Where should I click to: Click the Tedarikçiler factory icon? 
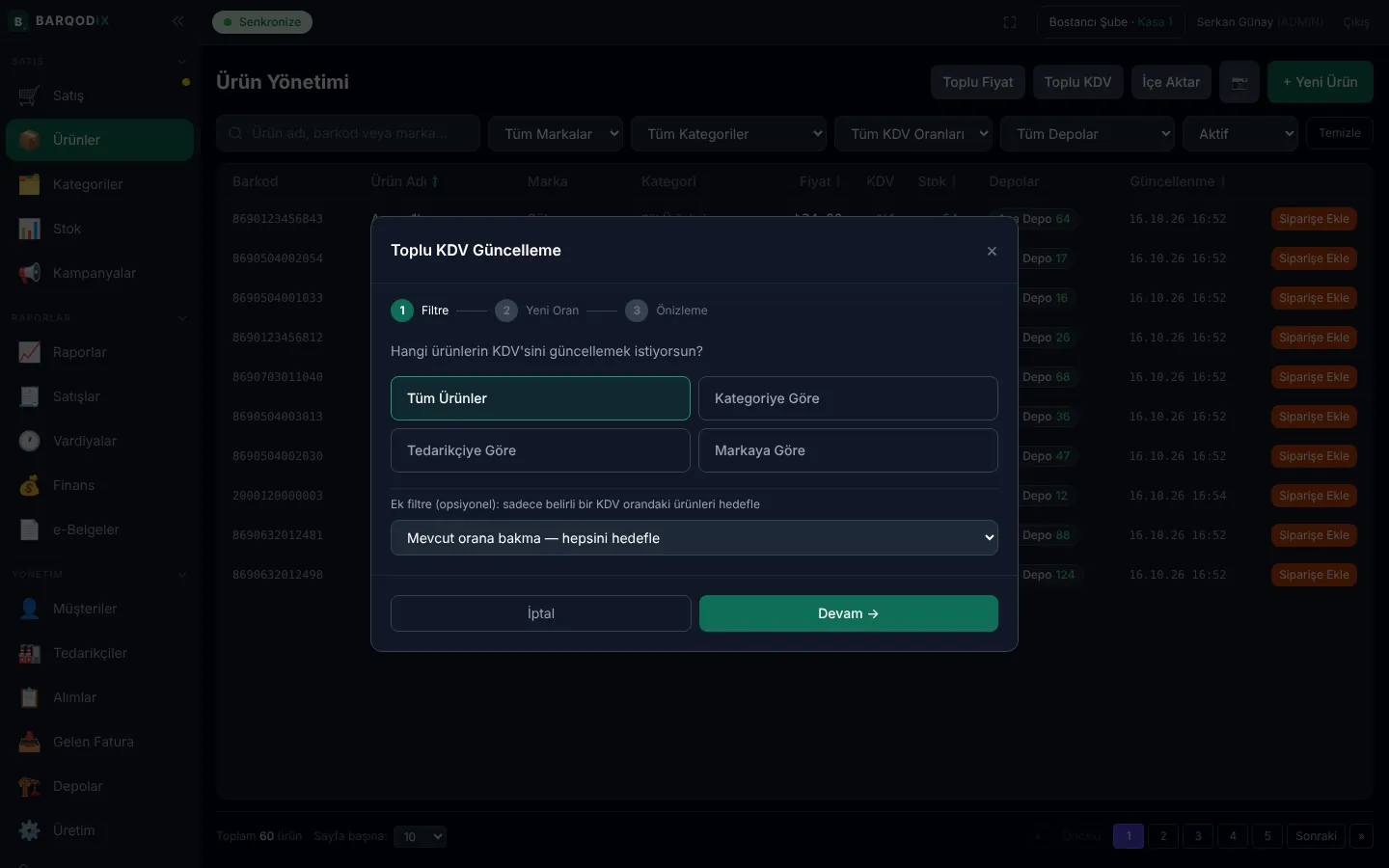point(30,653)
